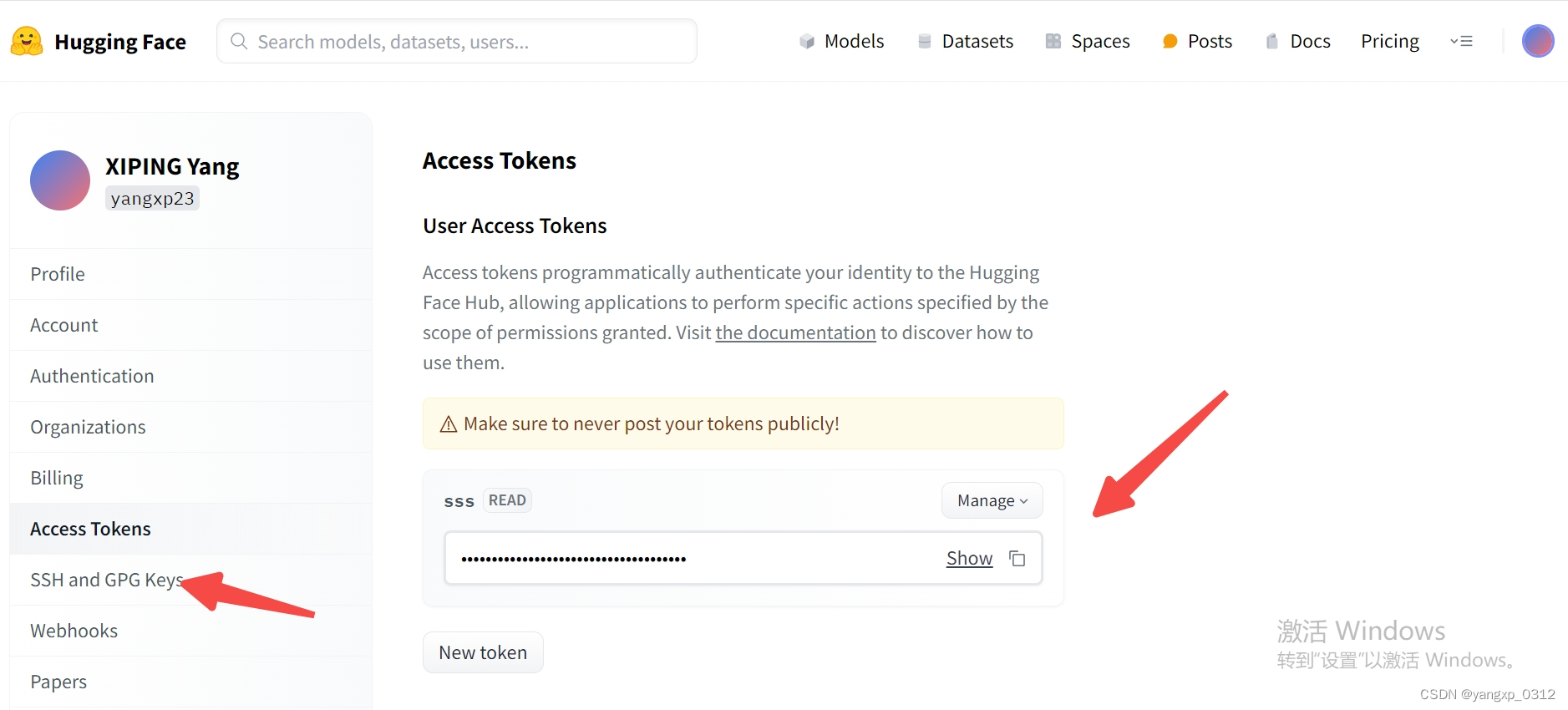Image resolution: width=1568 pixels, height=710 pixels.
Task: Open Docs via its document icon
Action: (x=1271, y=41)
